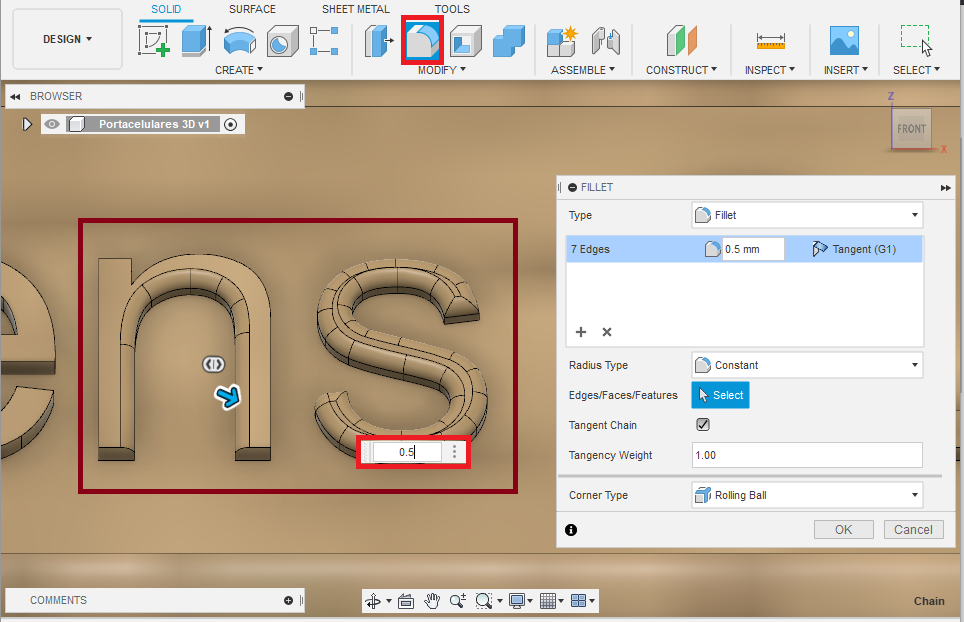This screenshot has height=622, width=964.
Task: Select the Press Pull tool
Action: 379,41
